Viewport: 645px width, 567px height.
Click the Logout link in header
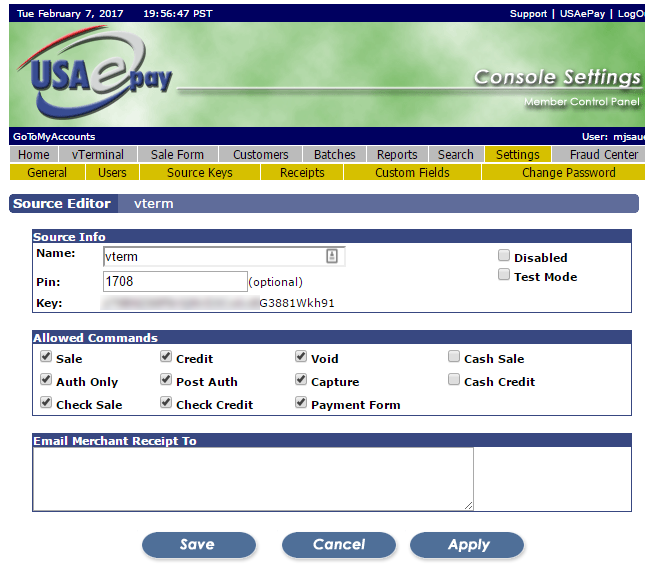coord(631,14)
